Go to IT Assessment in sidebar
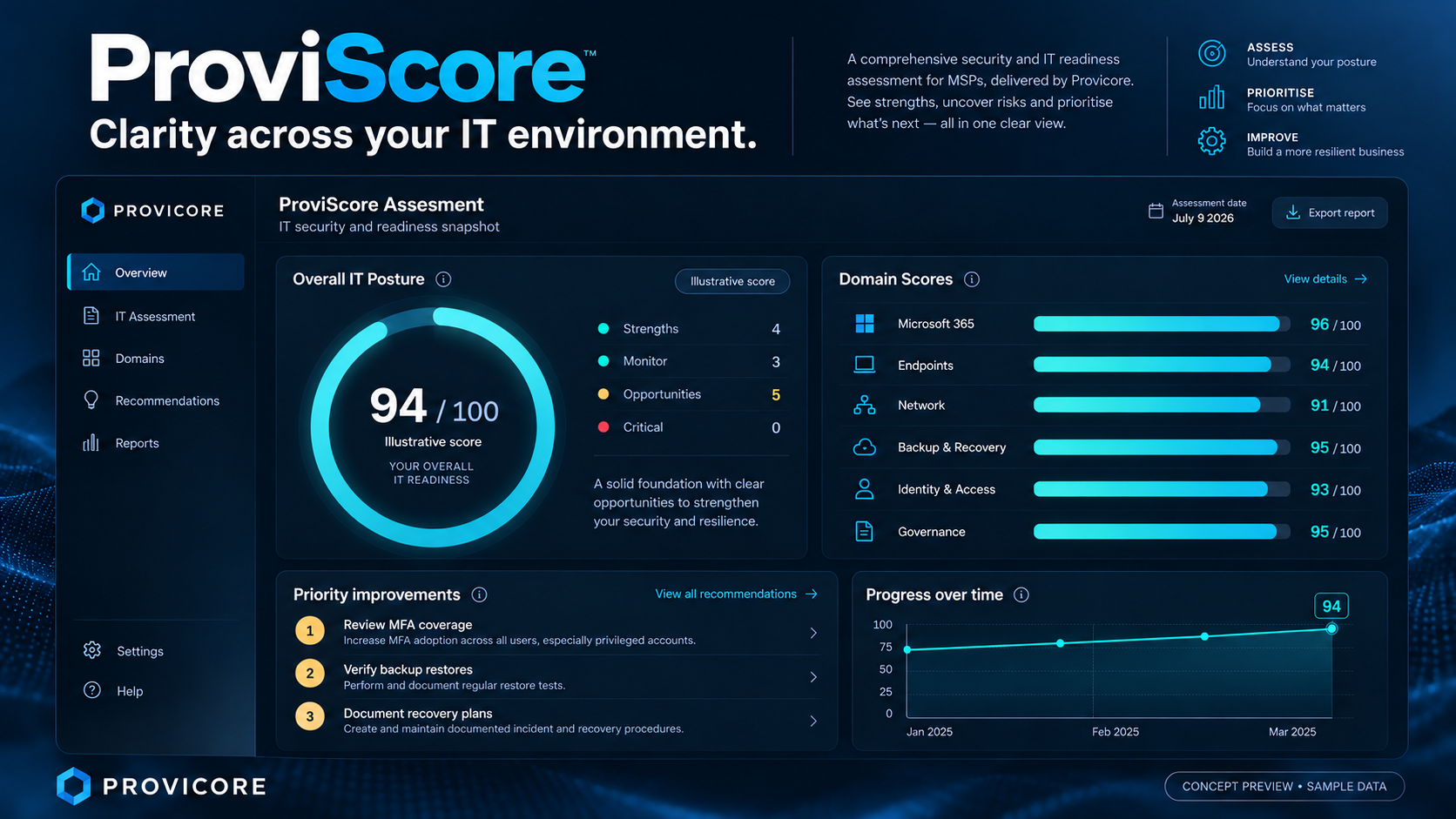1456x819 pixels. click(x=155, y=316)
